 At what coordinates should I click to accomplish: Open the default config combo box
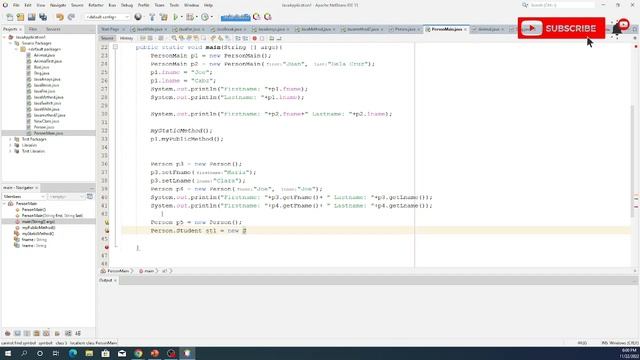pyautogui.click(x=107, y=17)
